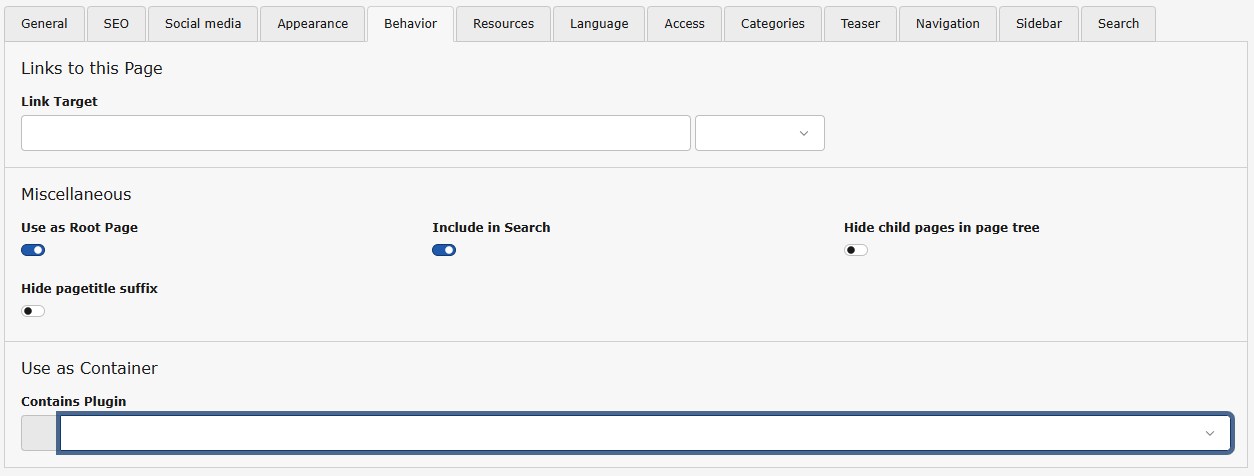Viewport: 1254px width, 476px height.
Task: Open the Search tab
Action: (x=1117, y=24)
